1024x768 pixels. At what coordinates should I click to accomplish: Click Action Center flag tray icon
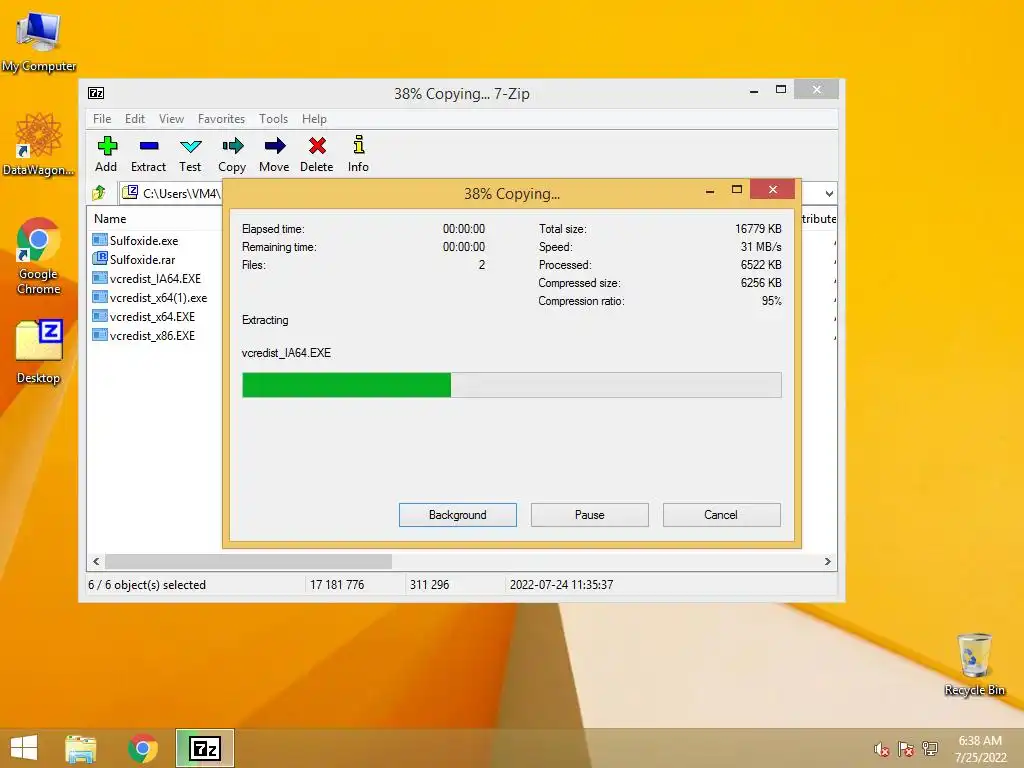coord(905,749)
